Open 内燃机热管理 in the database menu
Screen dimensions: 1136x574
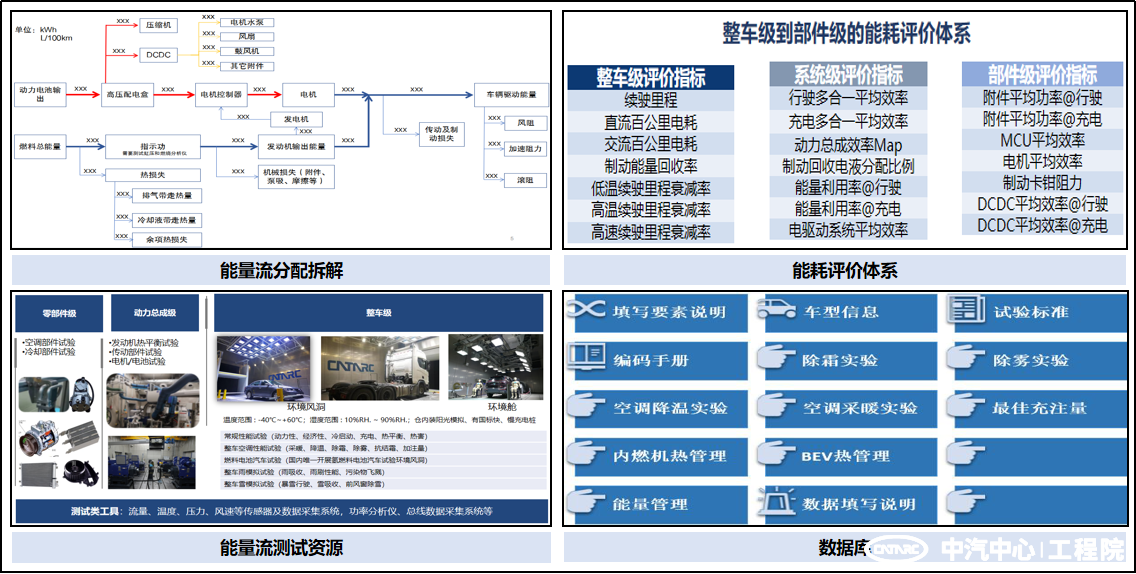669,456
